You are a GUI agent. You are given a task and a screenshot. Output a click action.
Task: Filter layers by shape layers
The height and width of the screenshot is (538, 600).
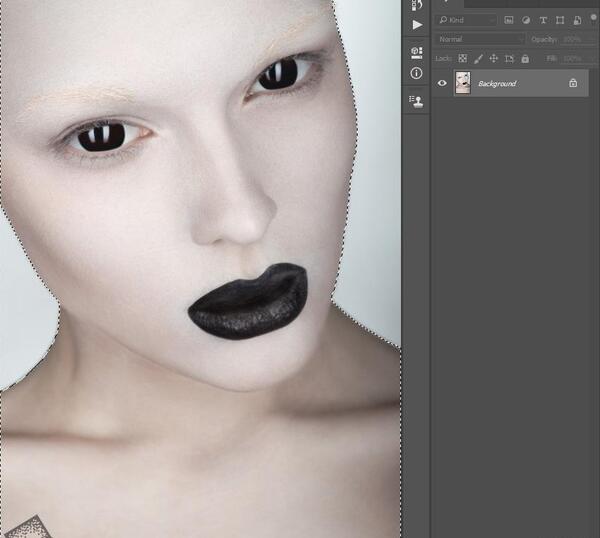tap(560, 20)
